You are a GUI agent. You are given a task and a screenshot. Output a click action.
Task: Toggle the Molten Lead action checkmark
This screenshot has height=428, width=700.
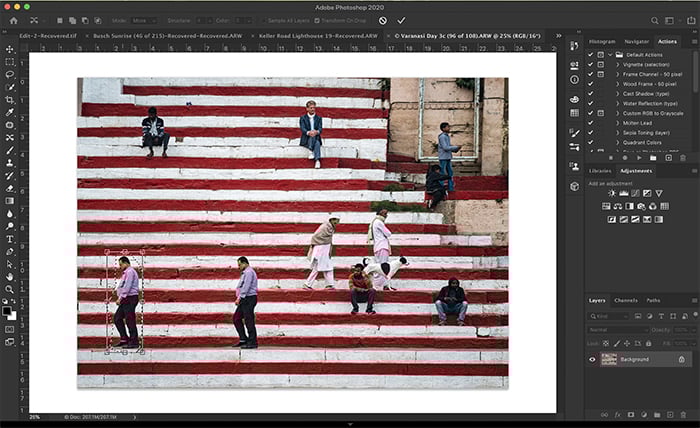point(591,123)
